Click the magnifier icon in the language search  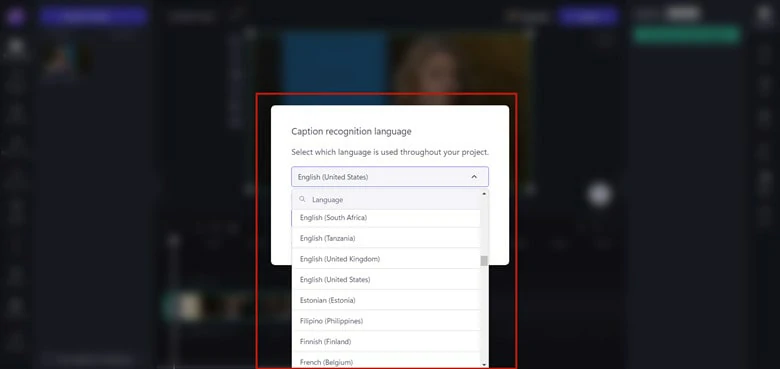[302, 199]
